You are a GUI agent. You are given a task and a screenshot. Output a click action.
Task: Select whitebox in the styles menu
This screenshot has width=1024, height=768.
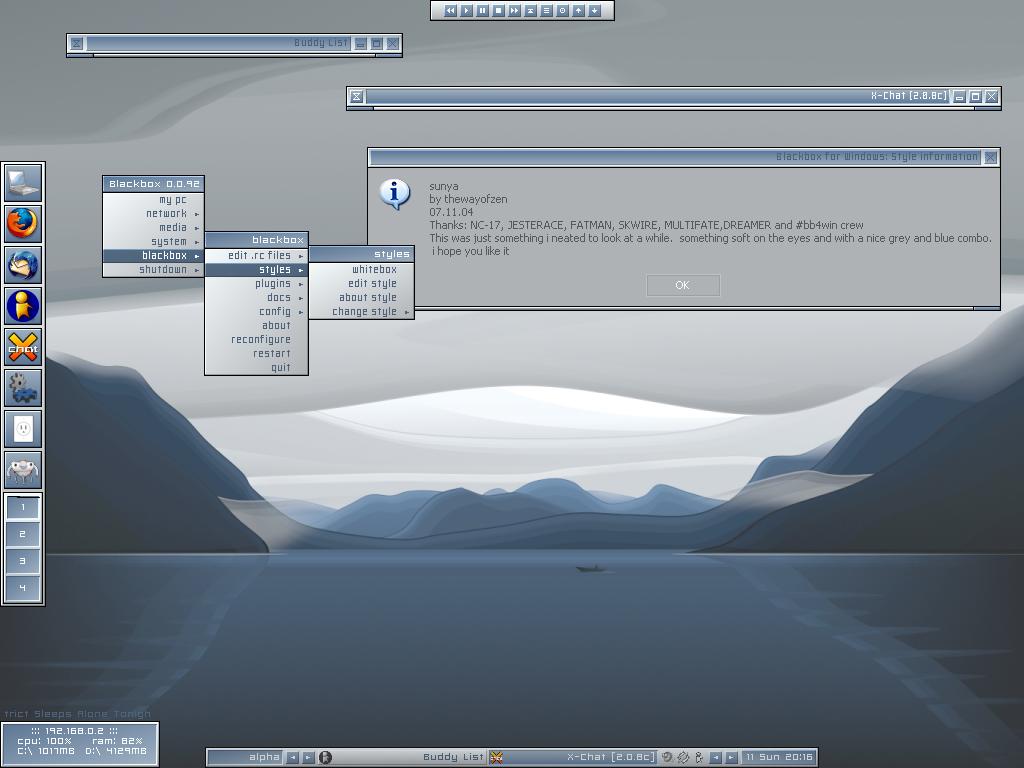coord(362,270)
